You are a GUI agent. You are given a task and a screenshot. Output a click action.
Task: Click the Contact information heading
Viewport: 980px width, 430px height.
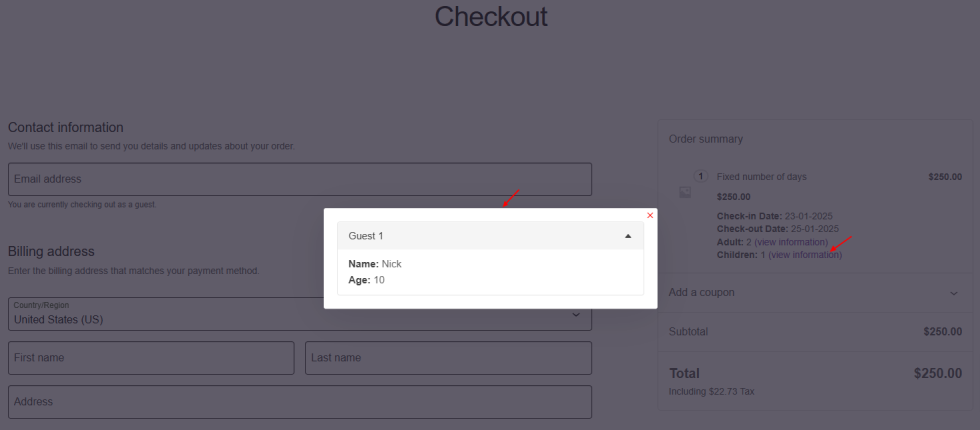point(66,128)
